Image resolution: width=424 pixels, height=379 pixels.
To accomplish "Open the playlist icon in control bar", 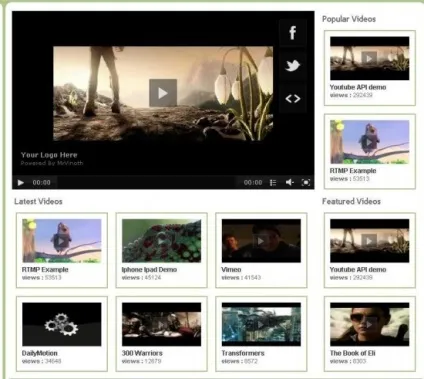I will click(273, 182).
